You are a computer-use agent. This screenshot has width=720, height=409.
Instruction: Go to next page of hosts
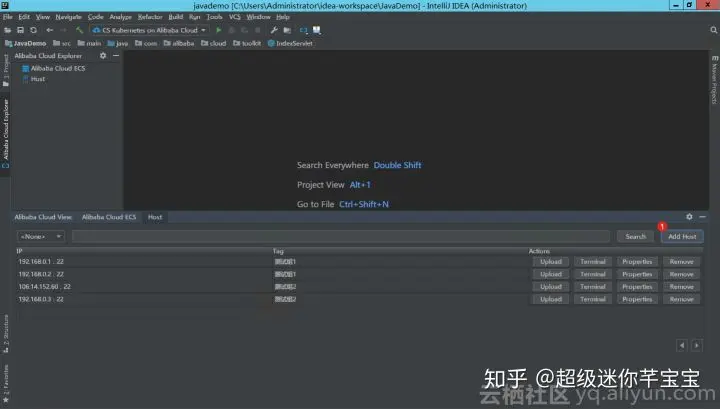tap(697, 345)
